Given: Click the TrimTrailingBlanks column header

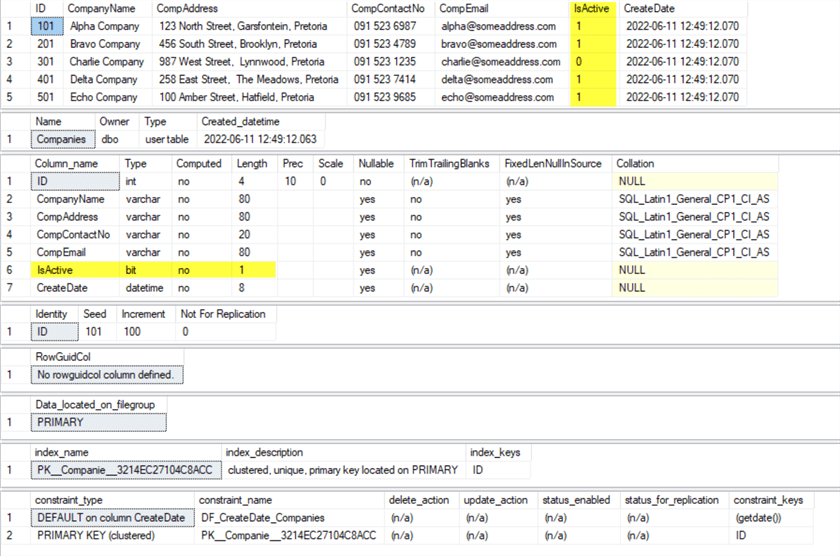Looking at the screenshot, I should tap(449, 163).
